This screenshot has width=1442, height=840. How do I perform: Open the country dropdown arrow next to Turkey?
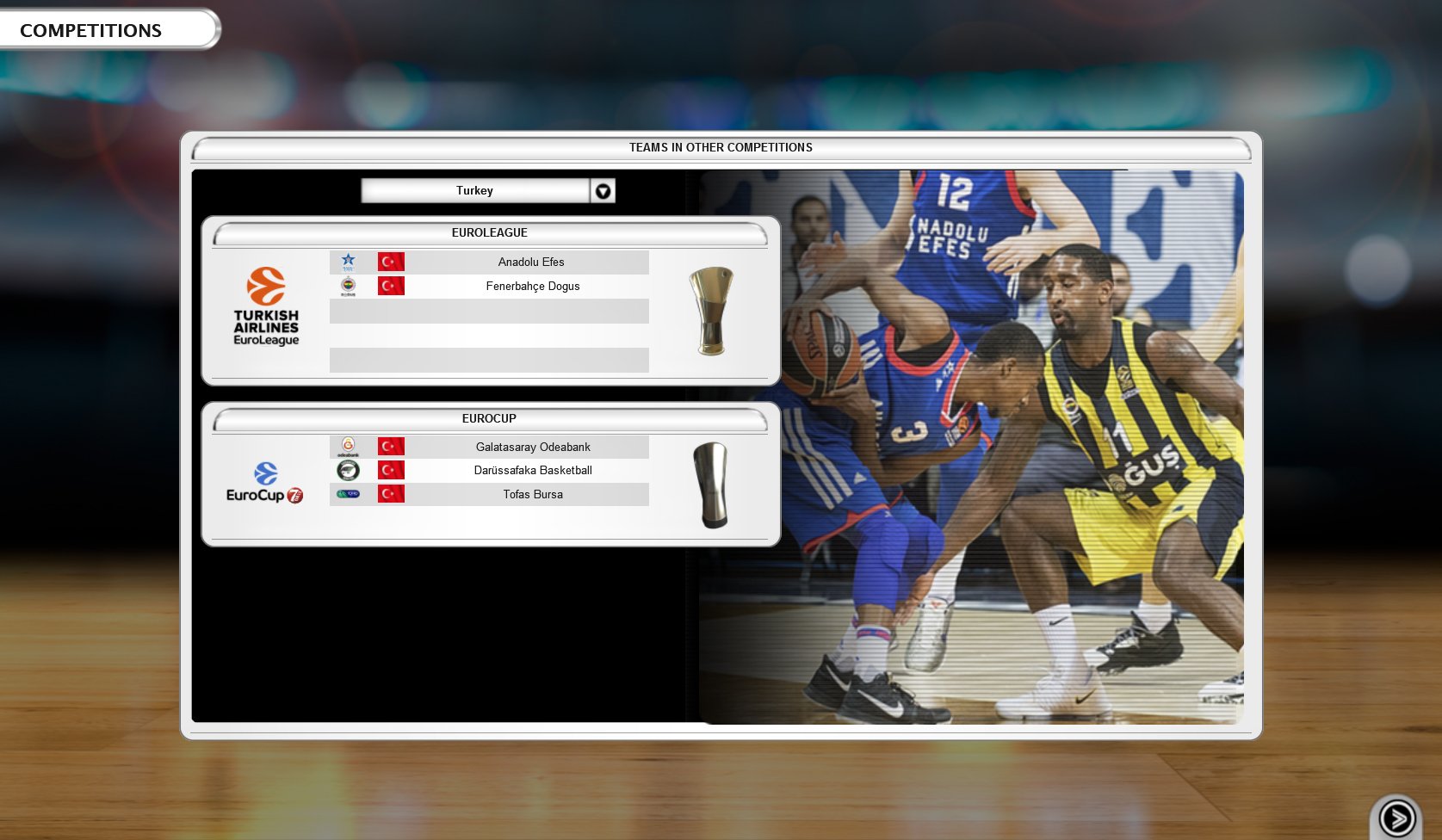(603, 191)
